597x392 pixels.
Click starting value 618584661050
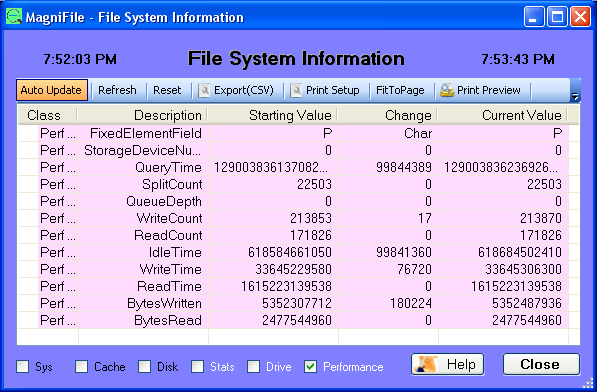[290, 252]
